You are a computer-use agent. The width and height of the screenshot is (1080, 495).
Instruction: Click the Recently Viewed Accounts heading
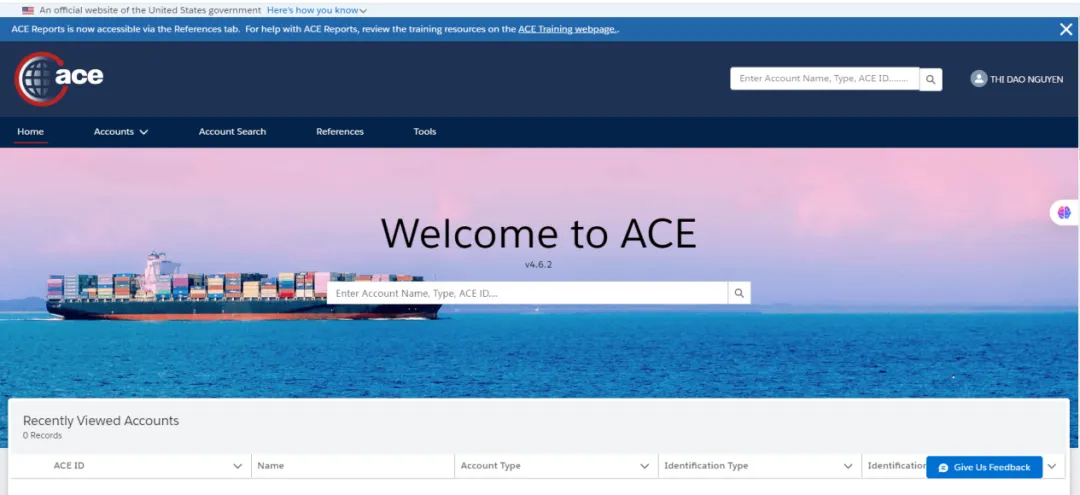101,421
